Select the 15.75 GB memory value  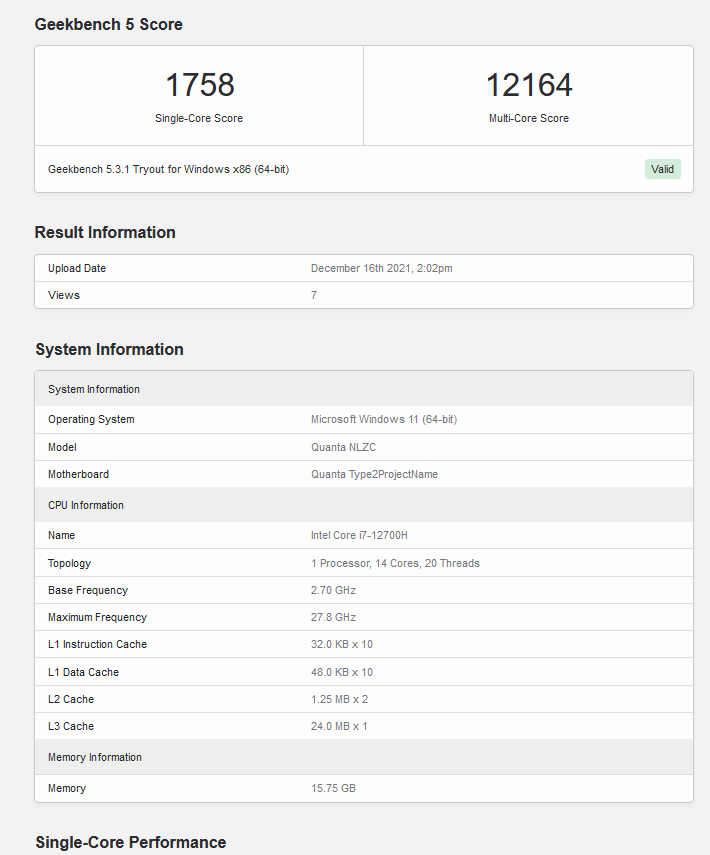pyautogui.click(x=333, y=788)
